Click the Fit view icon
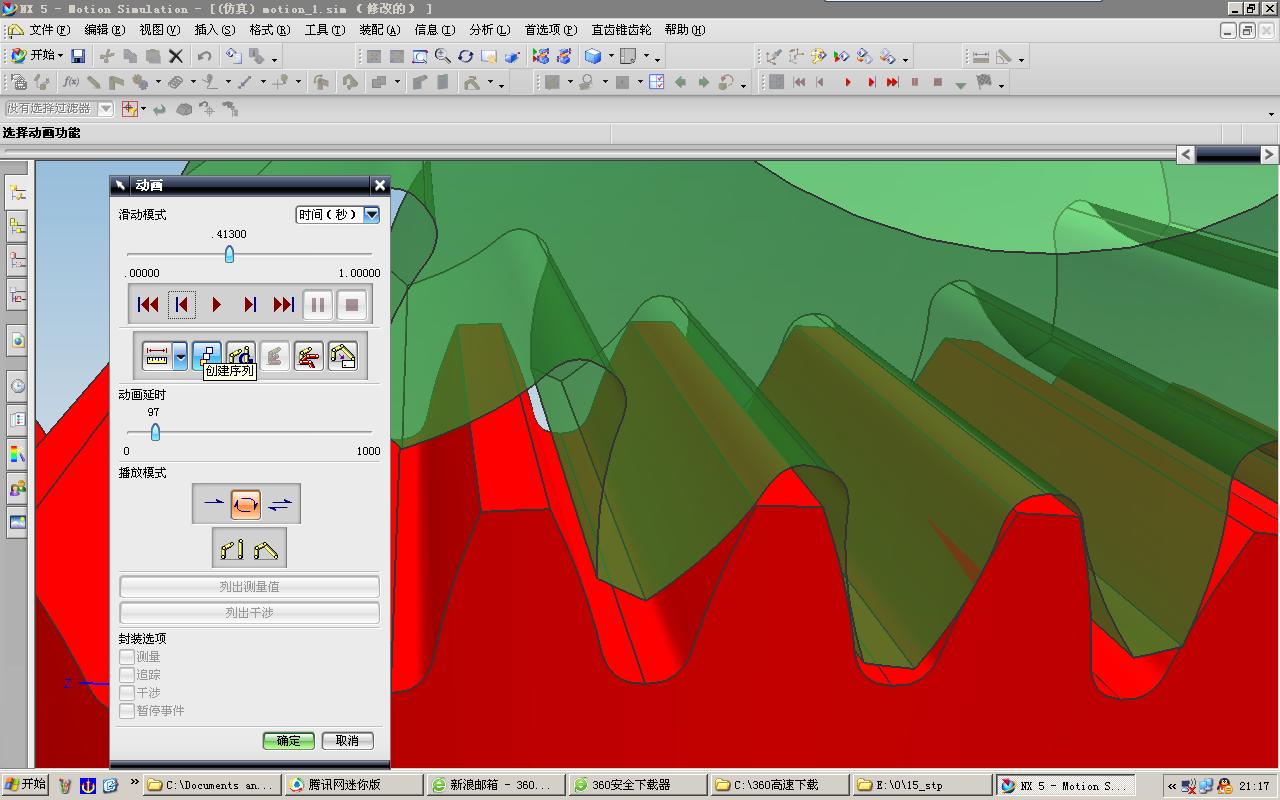1280x800 pixels. coord(420,56)
